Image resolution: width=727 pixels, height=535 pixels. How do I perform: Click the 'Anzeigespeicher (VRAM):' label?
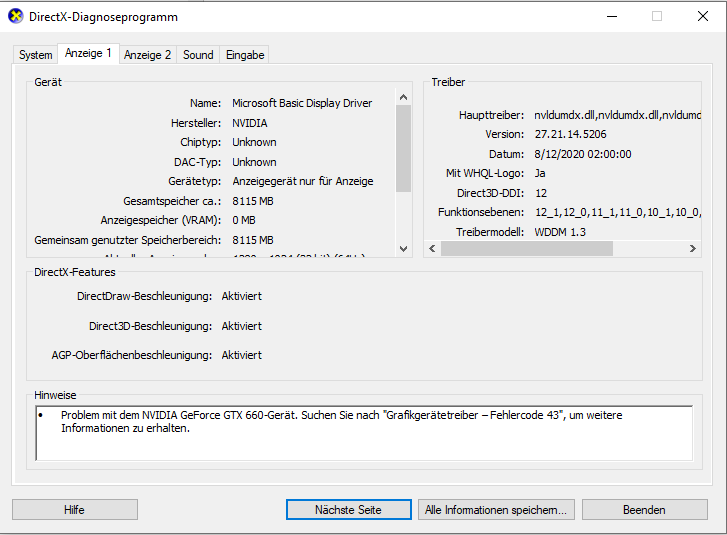point(161,220)
